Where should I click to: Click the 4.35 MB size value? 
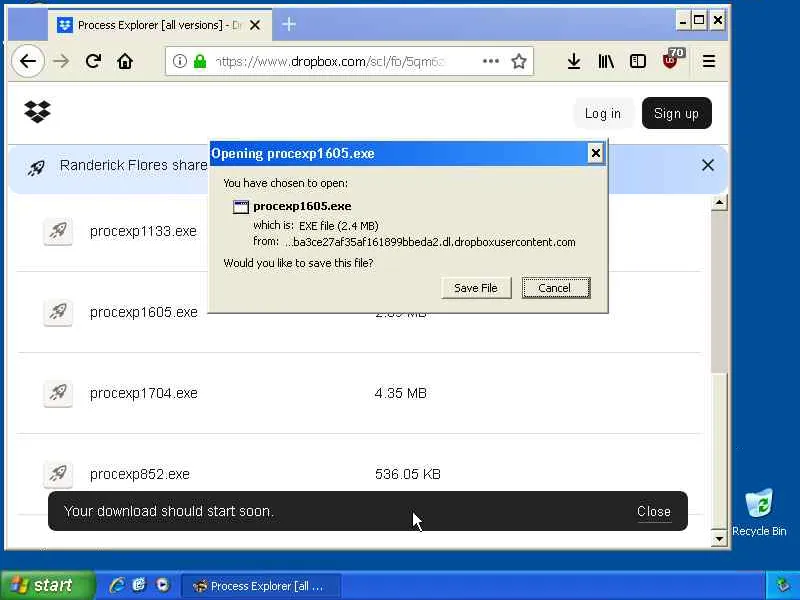click(x=401, y=393)
